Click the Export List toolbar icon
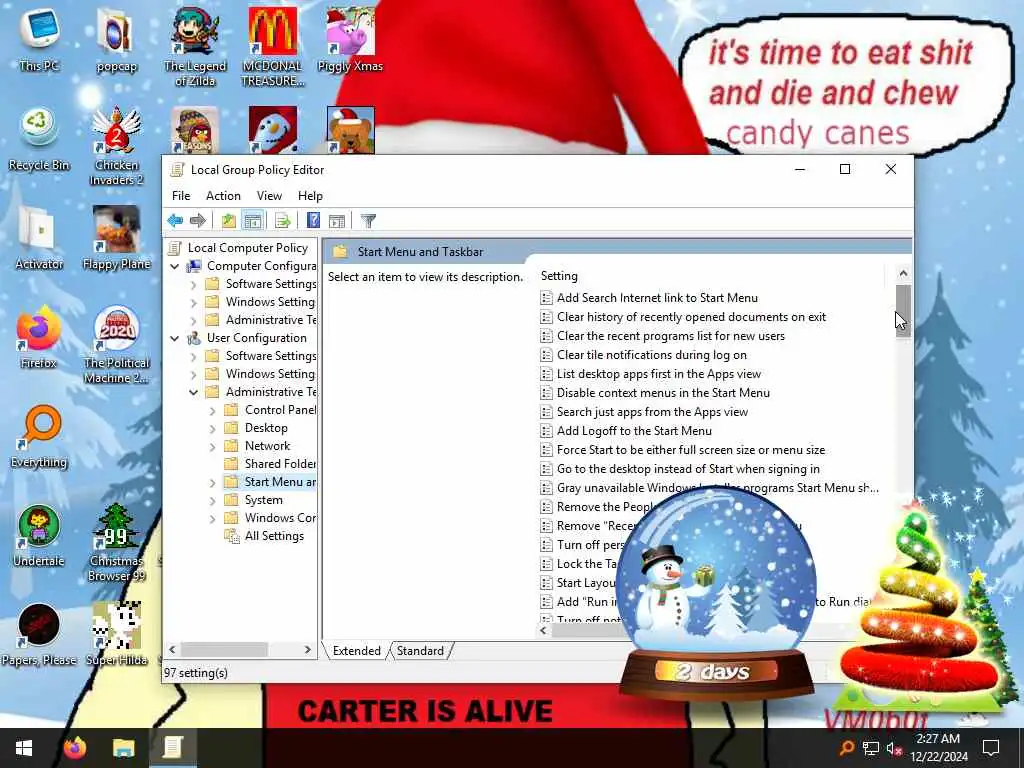 (x=282, y=221)
